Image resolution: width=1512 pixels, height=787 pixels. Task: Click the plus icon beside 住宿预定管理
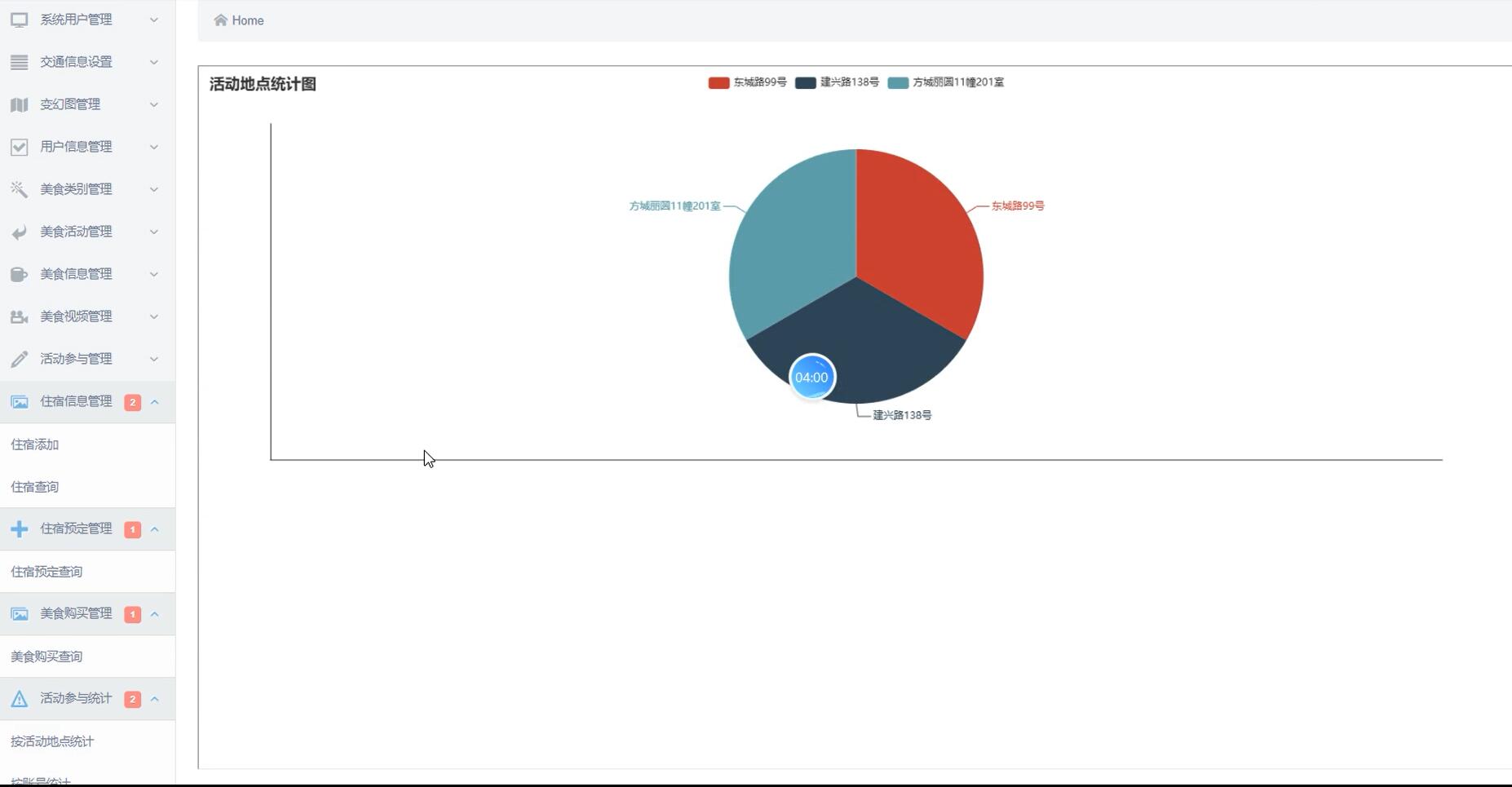[x=19, y=529]
